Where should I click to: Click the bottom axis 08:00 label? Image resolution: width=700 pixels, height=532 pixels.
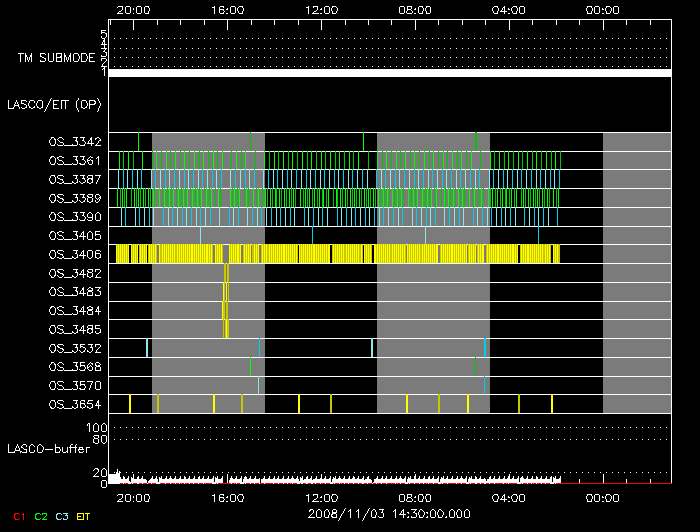pos(415,498)
